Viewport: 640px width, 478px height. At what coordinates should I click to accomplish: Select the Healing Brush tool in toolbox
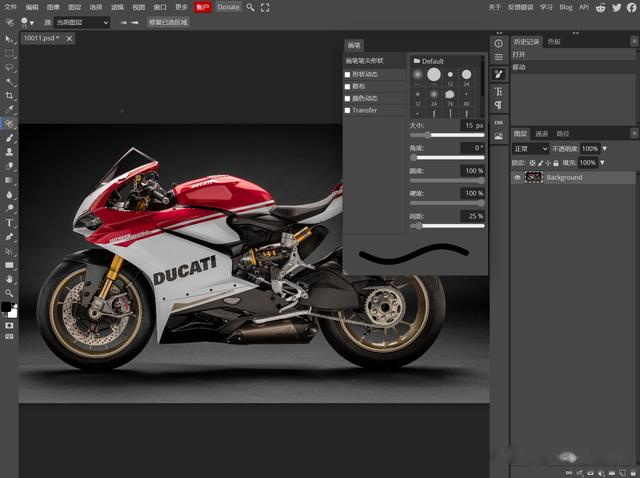coord(9,124)
